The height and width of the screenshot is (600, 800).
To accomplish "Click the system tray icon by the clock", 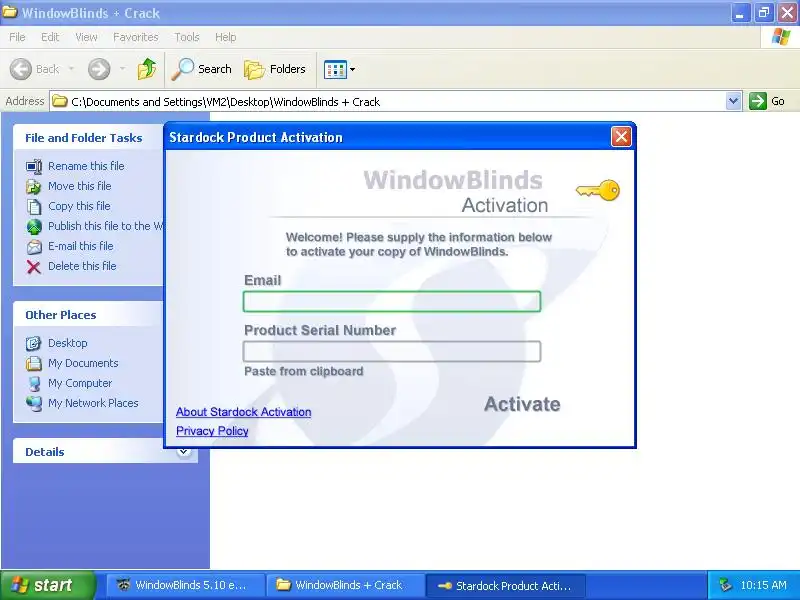I will pos(724,585).
